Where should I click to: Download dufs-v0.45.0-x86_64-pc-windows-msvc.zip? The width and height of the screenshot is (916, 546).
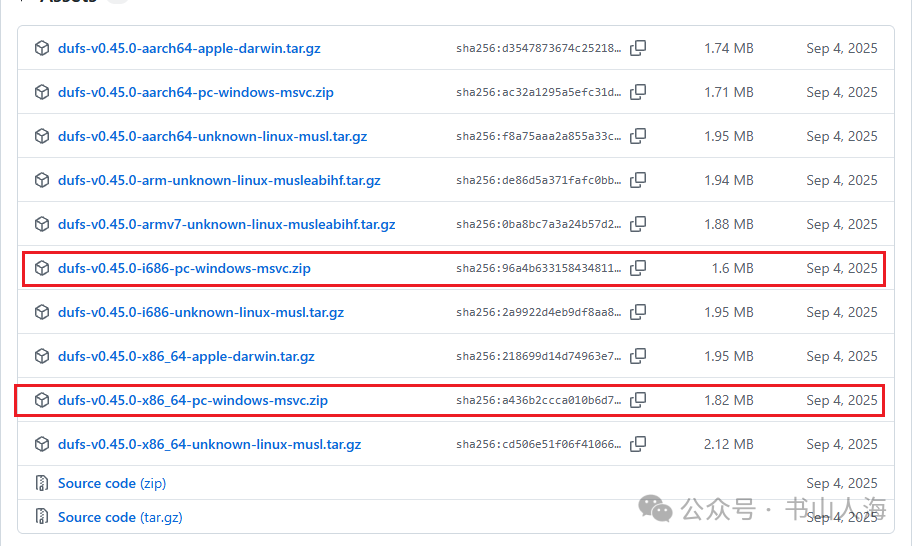point(192,400)
